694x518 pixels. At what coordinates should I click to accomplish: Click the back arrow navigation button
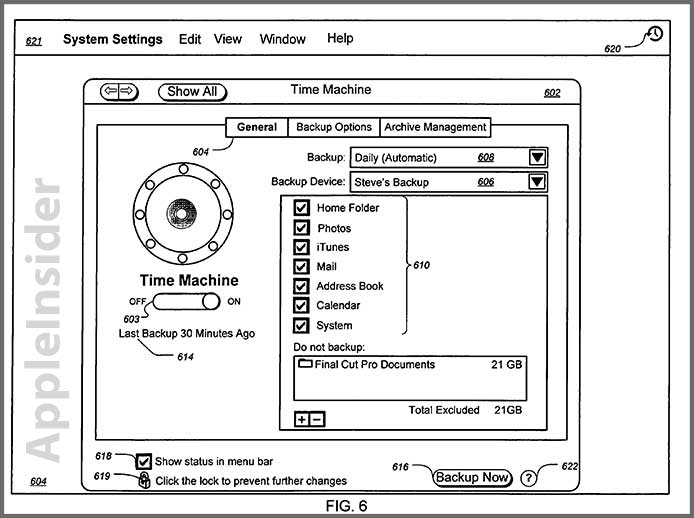tap(110, 91)
